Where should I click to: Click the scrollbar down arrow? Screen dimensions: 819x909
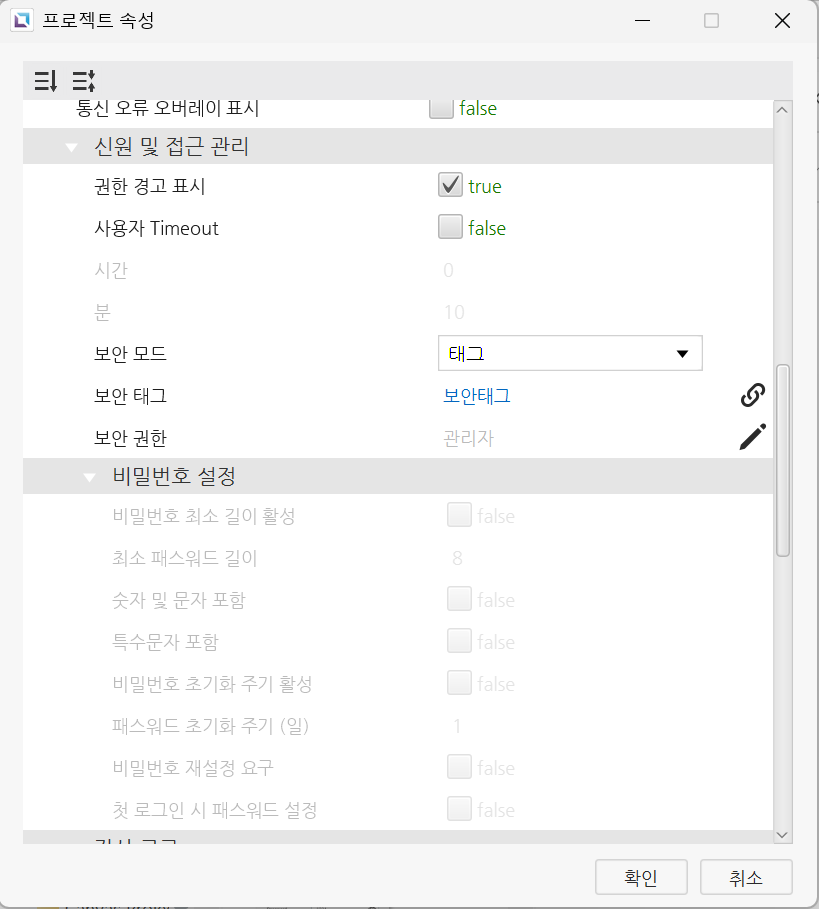782,835
